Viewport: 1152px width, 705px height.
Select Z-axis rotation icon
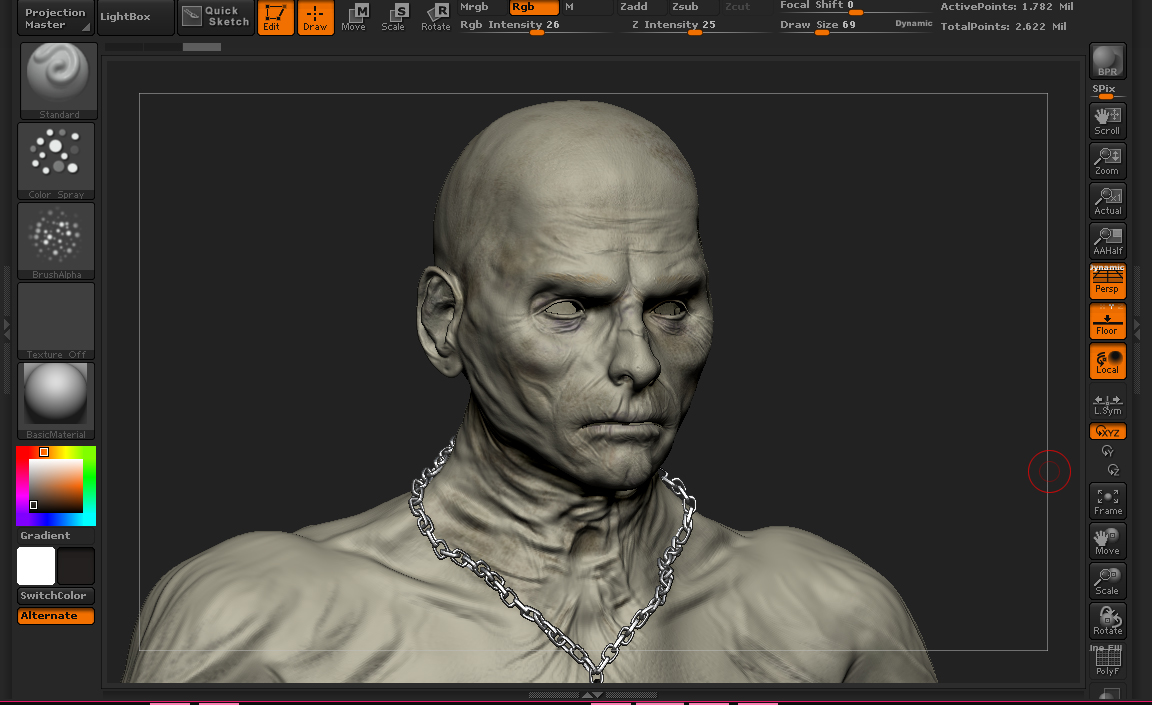pos(1113,469)
